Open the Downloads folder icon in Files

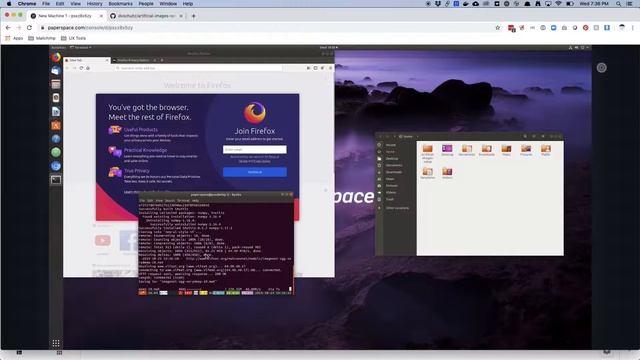(x=487, y=150)
